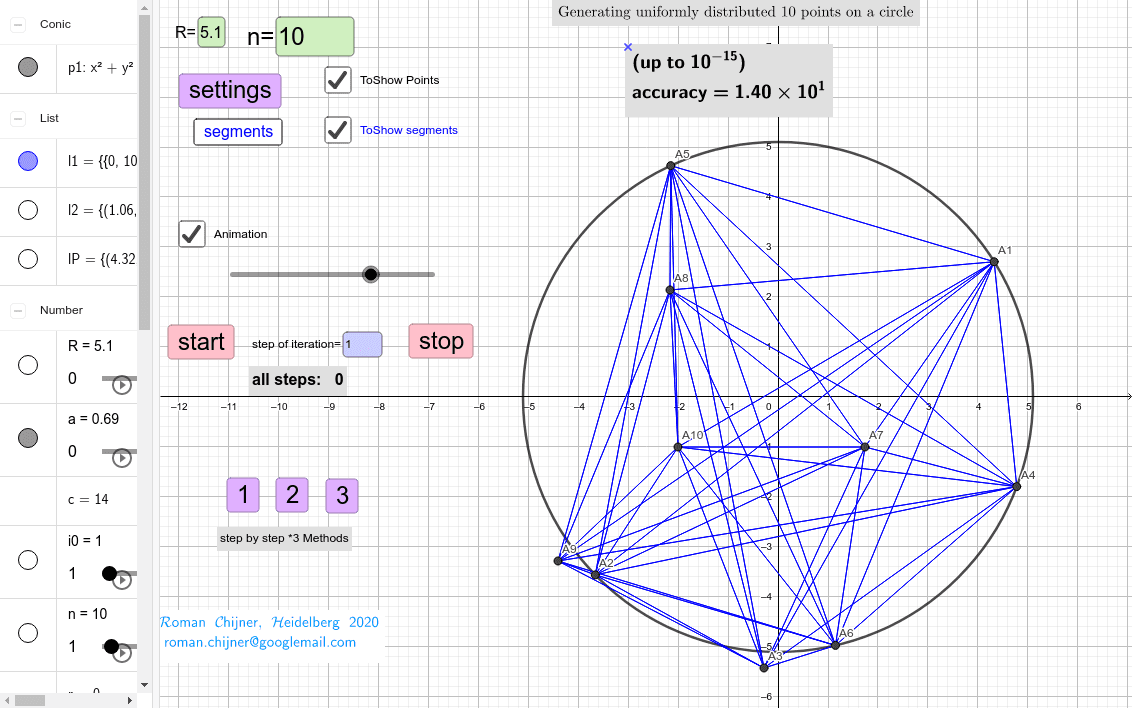Open the settings panel
1134x710 pixels.
point(229,90)
